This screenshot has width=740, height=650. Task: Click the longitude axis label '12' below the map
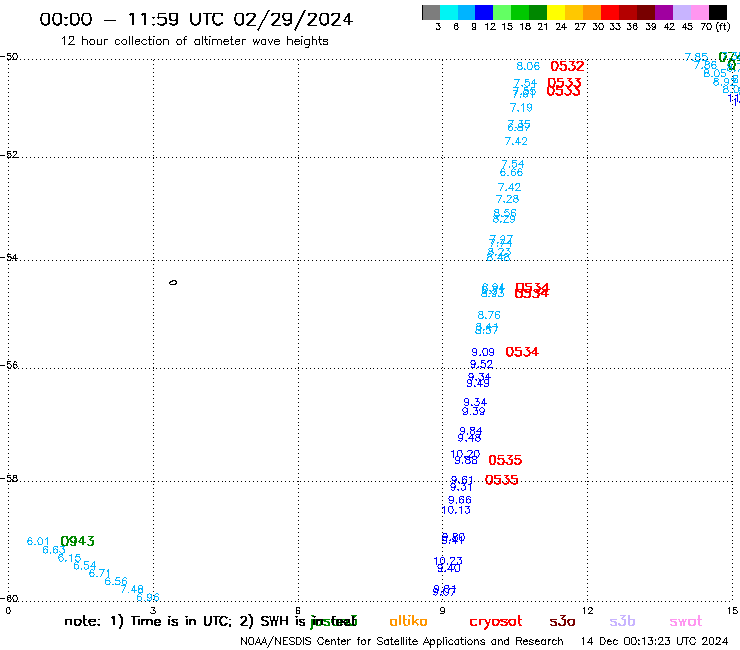point(587,611)
